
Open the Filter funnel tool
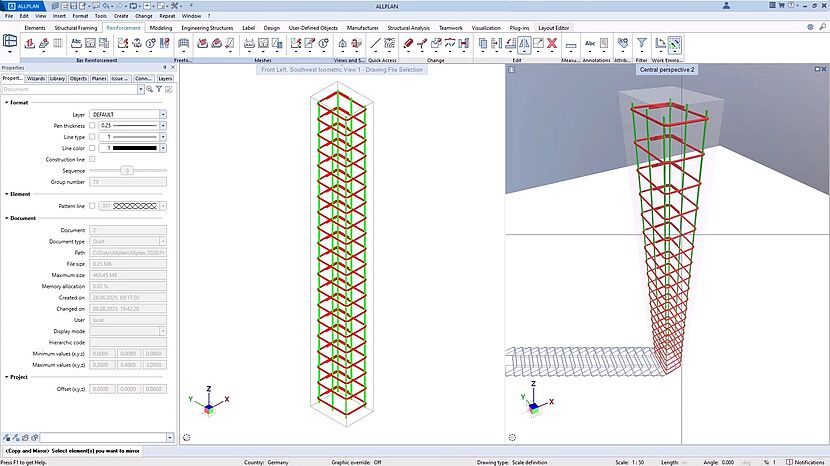[642, 44]
